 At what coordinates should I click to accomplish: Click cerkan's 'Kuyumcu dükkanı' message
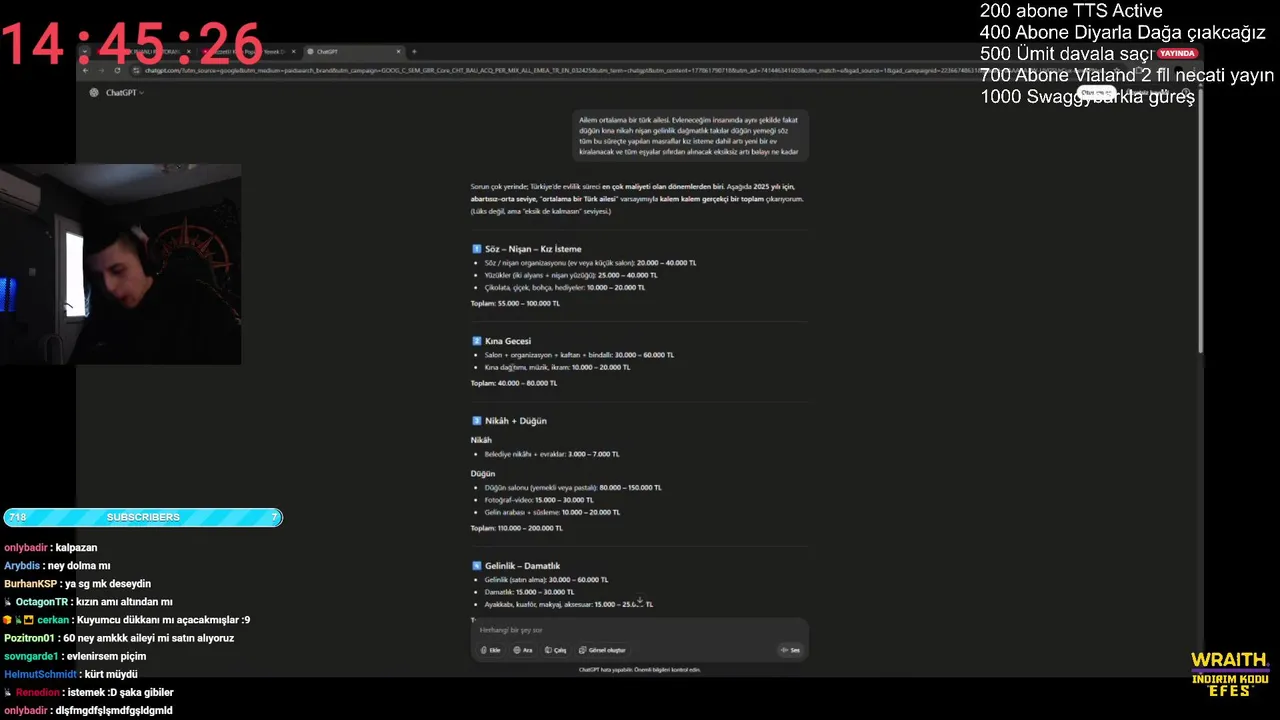(126, 620)
